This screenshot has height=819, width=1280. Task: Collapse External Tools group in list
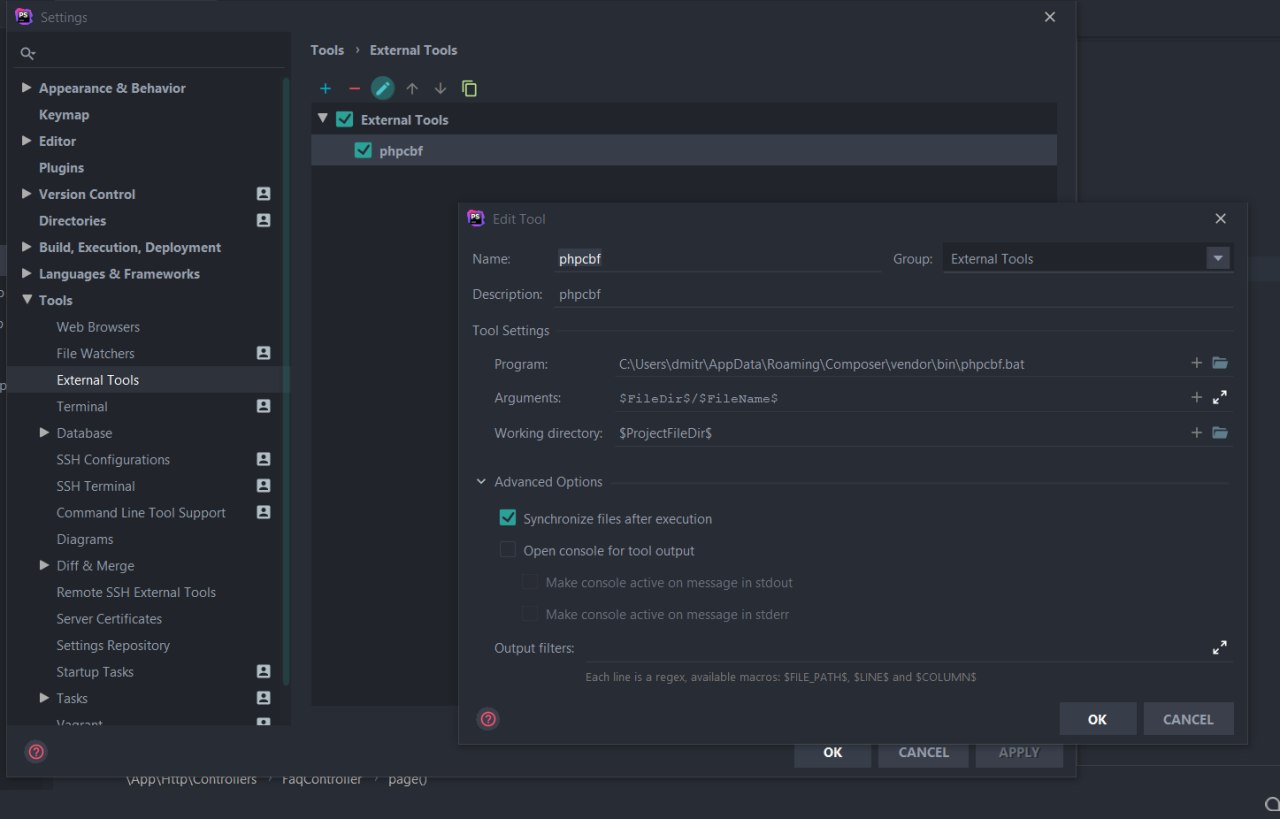[x=323, y=119]
